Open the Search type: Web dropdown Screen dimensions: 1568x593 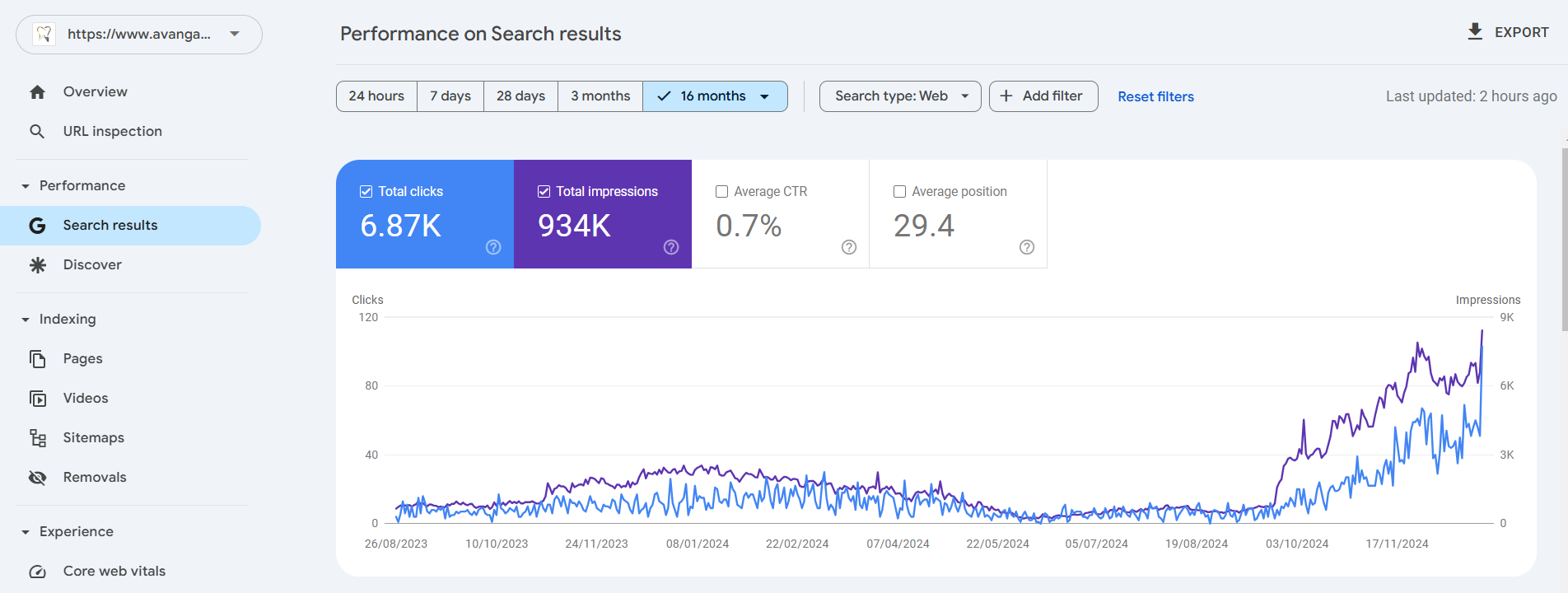[x=900, y=96]
